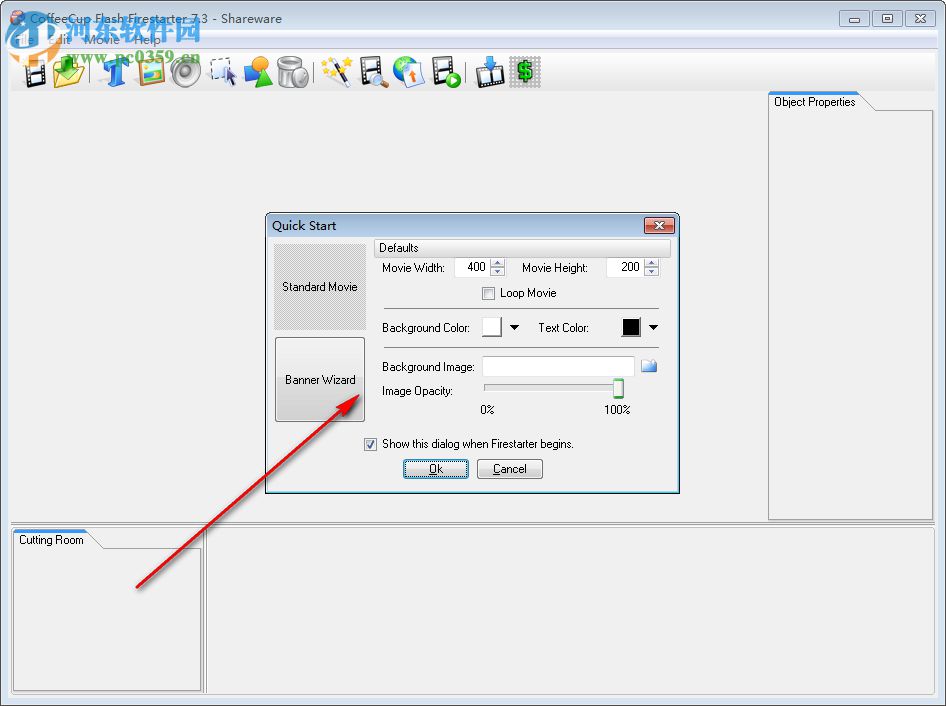Maximize the Firestarter main window

pos(887,19)
